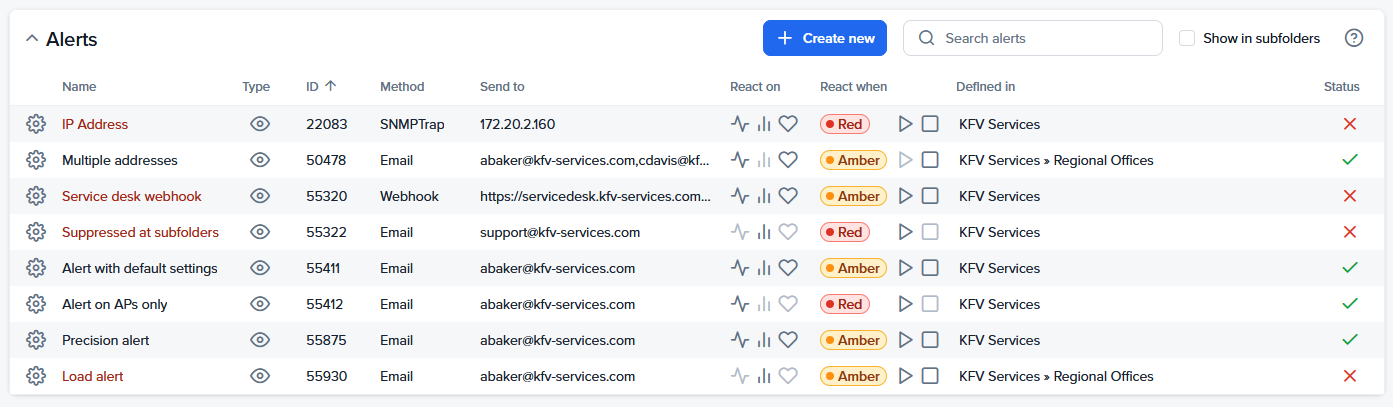Open settings gear for Load alert

point(36,376)
